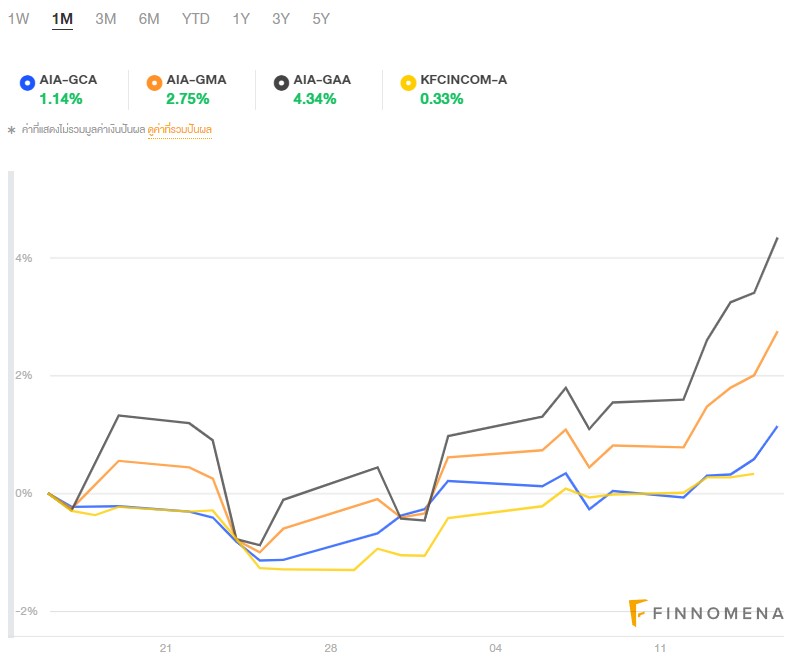806x661 pixels.
Task: Toggle the yellow KFCINCOM-A legend circle
Action: pyautogui.click(x=407, y=82)
